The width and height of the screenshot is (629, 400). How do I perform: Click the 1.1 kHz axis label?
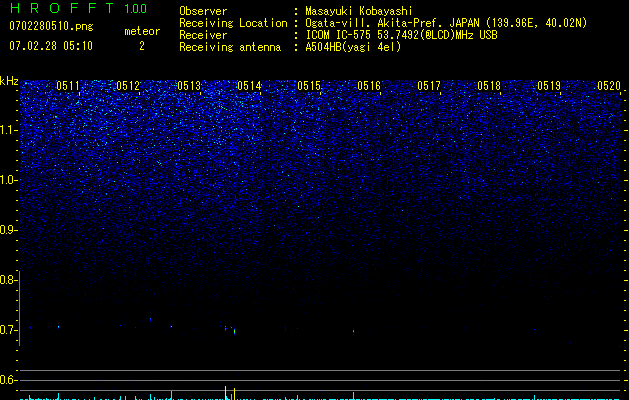[9, 130]
